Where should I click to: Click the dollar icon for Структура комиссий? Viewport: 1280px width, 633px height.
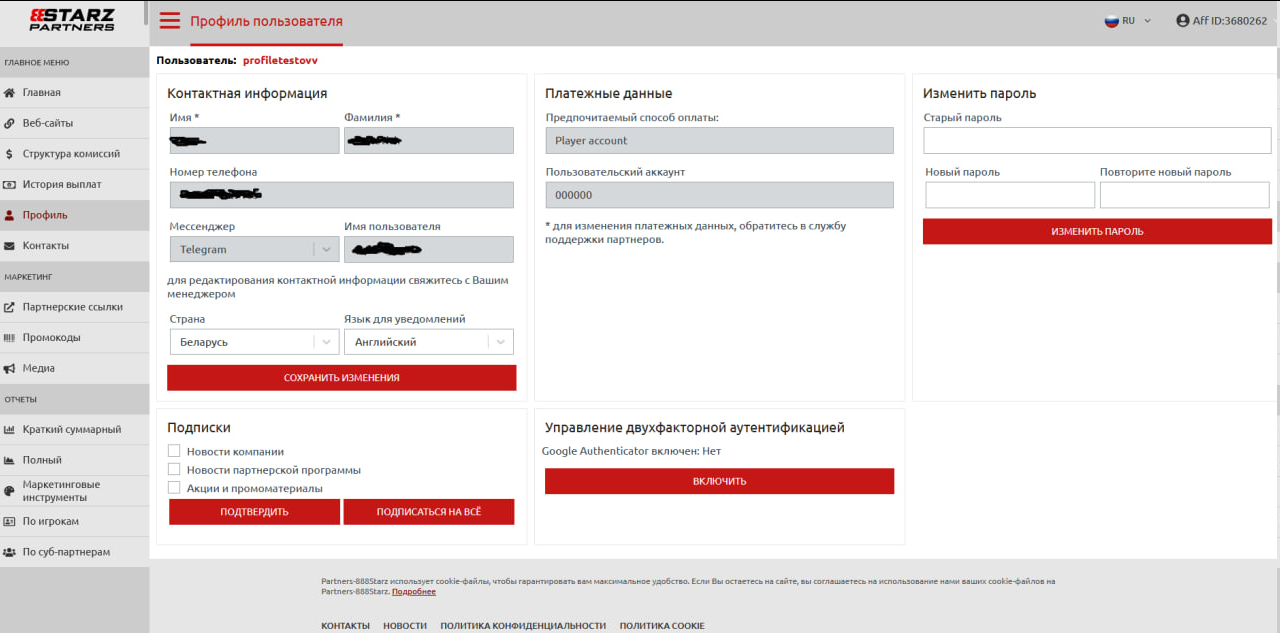pos(10,154)
